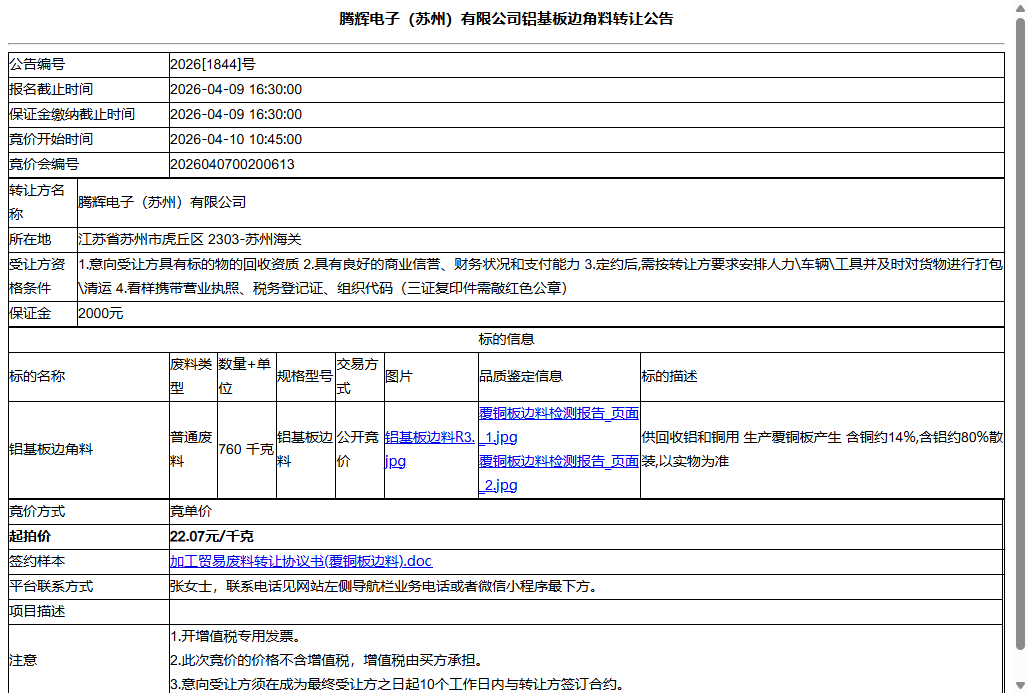Click 保证金缴纳截止时间 label
Image resolution: width=1028 pixels, height=693 pixels.
71,114
